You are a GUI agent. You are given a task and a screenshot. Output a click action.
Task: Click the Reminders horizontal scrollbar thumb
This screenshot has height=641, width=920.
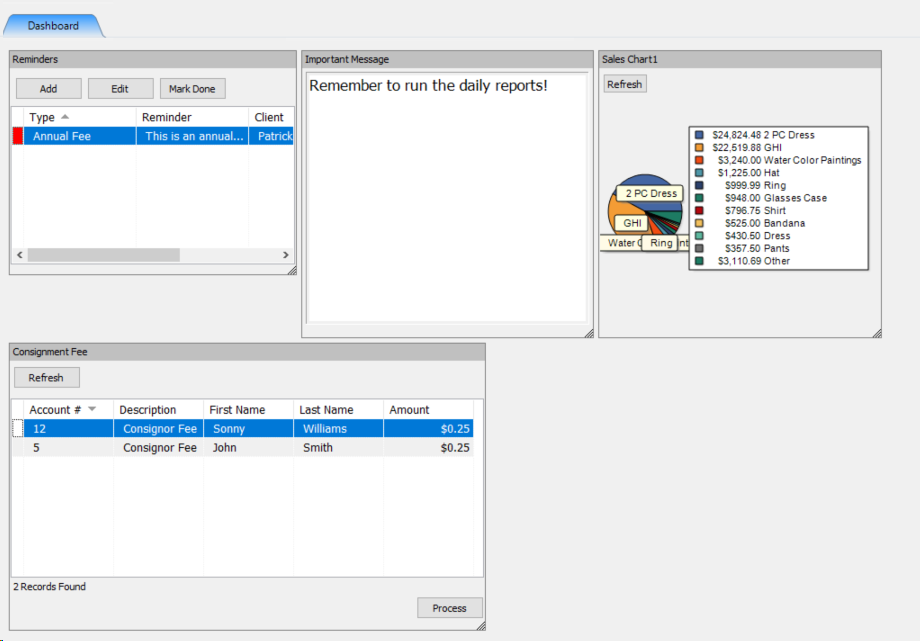click(103, 255)
